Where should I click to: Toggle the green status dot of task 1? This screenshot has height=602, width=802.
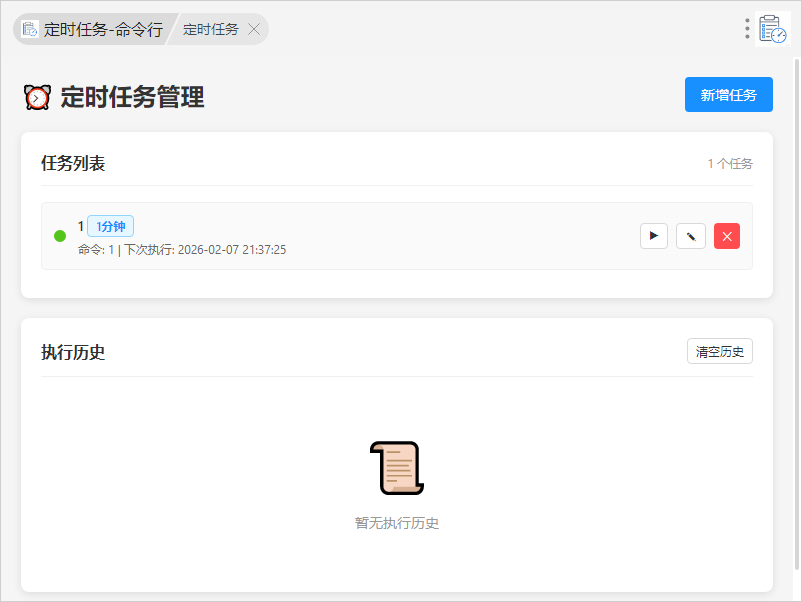[60, 236]
